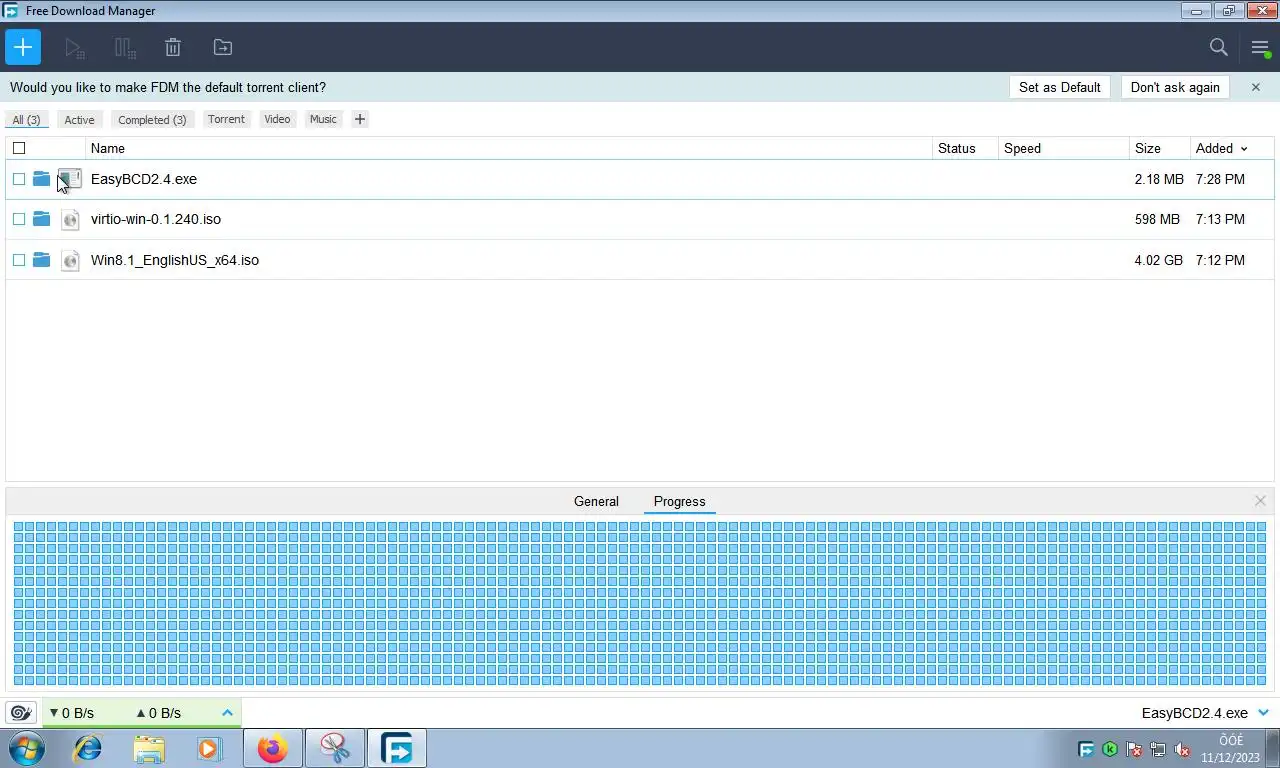
Task: Sort by the Size column header
Action: [1159, 148]
